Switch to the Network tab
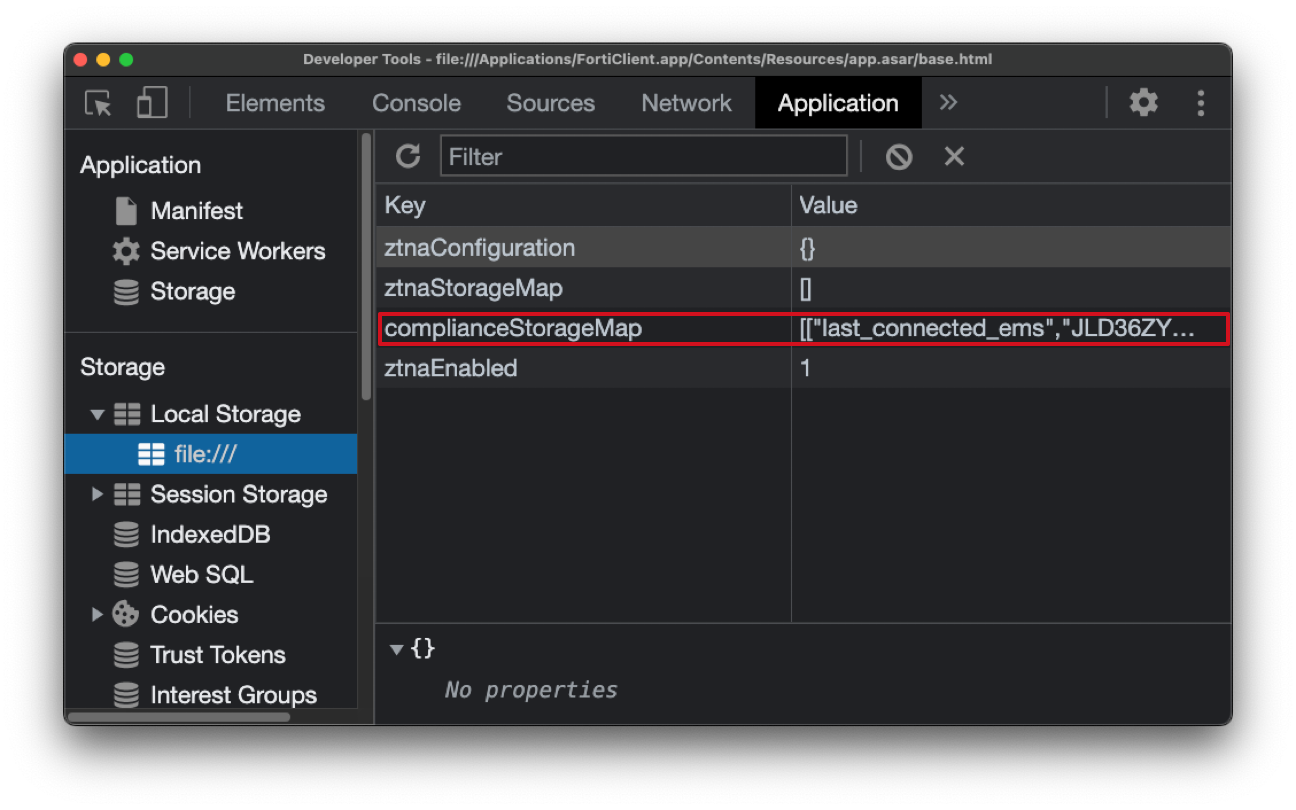Image resolution: width=1296 pixels, height=810 pixels. (x=686, y=103)
